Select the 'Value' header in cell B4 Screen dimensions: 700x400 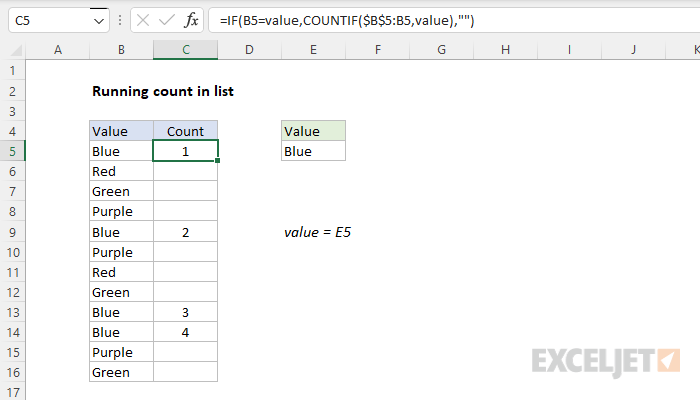(x=121, y=131)
